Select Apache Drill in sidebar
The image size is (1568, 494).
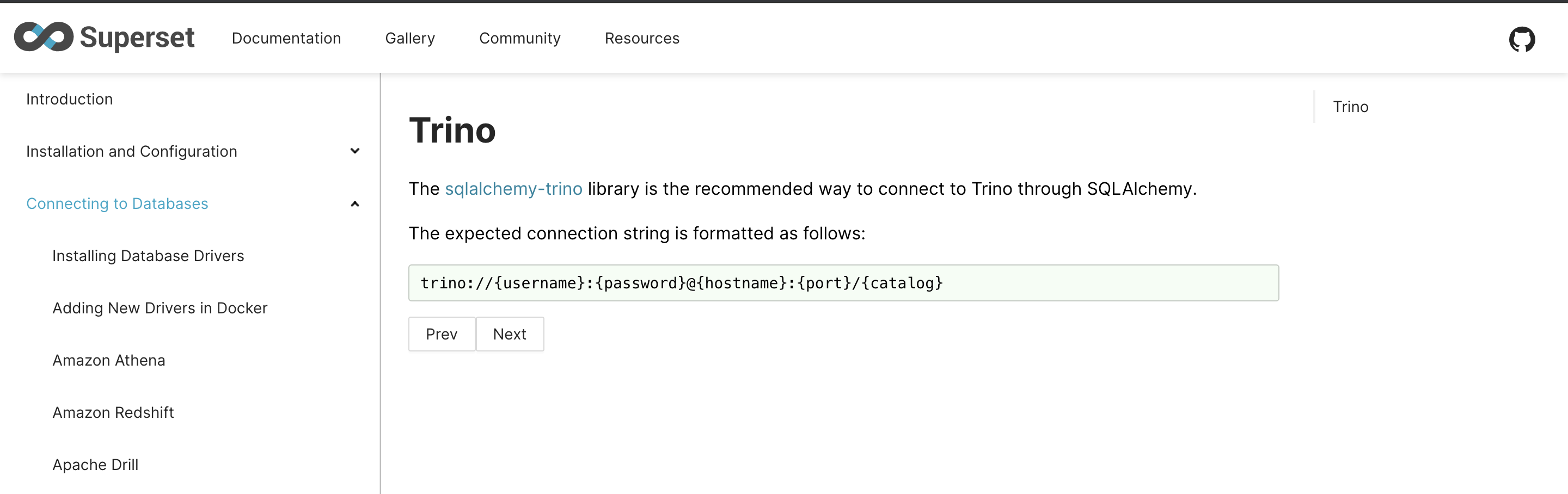(95, 465)
